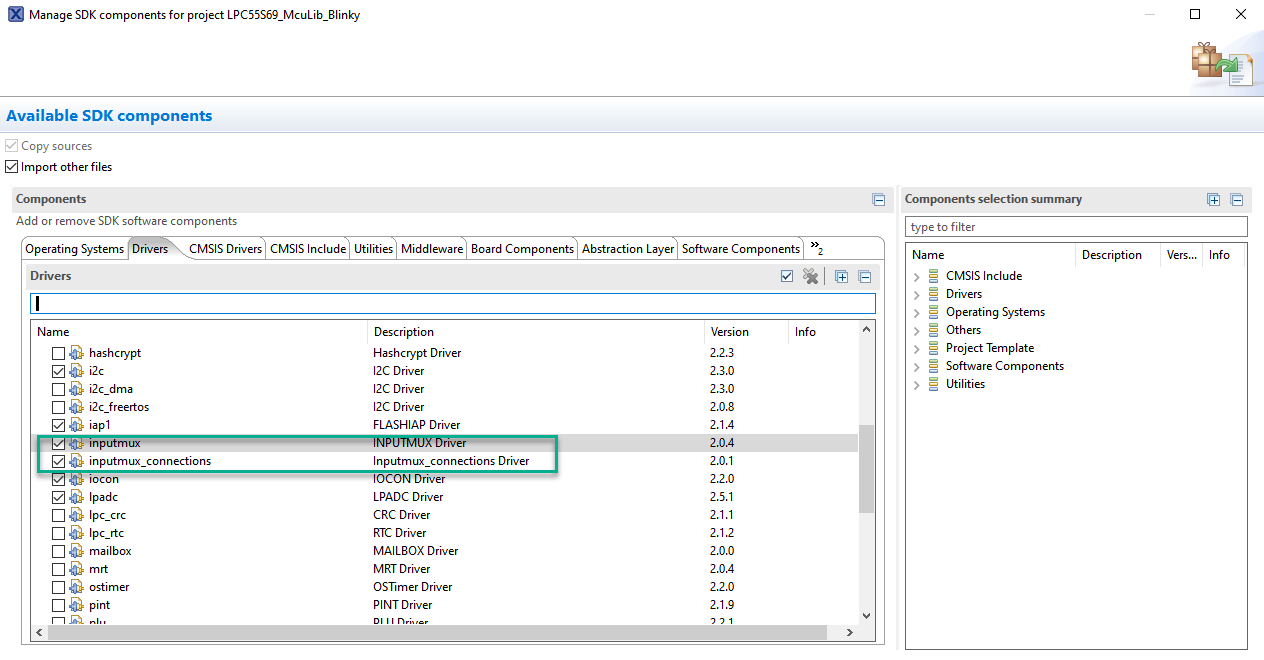The width and height of the screenshot is (1264, 660).
Task: Click the SDK package icon in the banner
Action: (x=1222, y=62)
